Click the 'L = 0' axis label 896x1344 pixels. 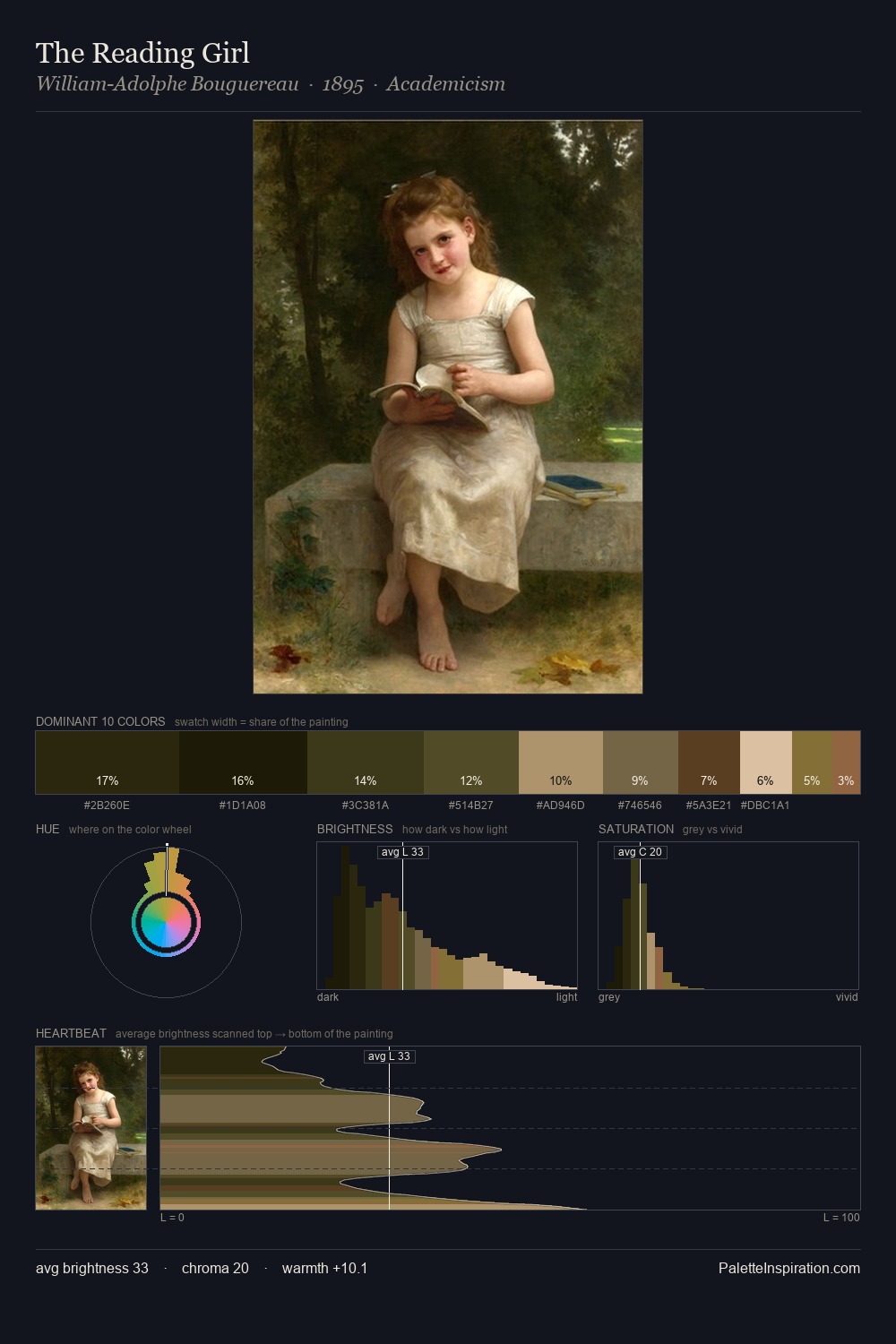tap(172, 1218)
